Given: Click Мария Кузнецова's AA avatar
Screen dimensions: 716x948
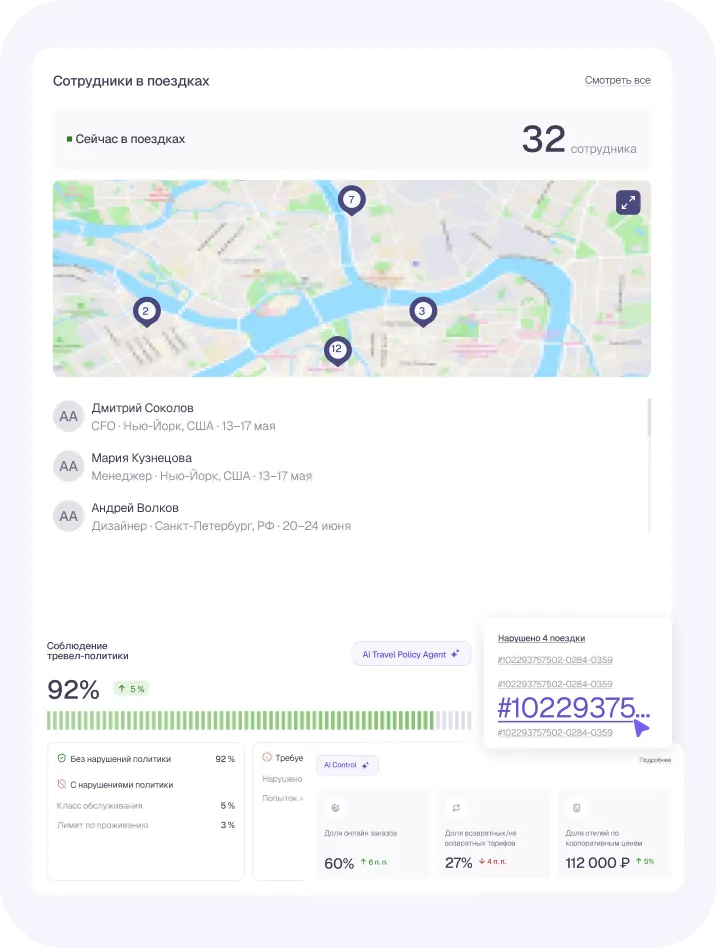Looking at the screenshot, I should pos(68,466).
